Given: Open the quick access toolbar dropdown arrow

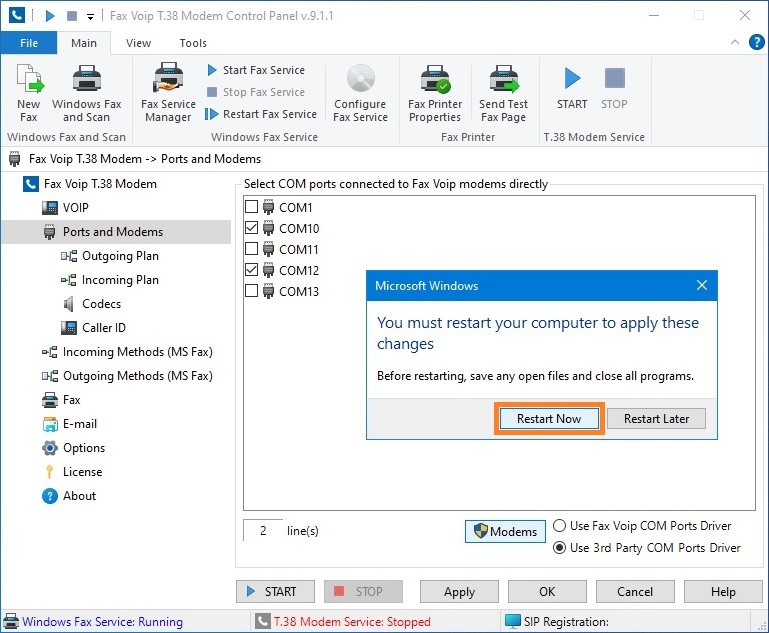Looking at the screenshot, I should coord(90,17).
